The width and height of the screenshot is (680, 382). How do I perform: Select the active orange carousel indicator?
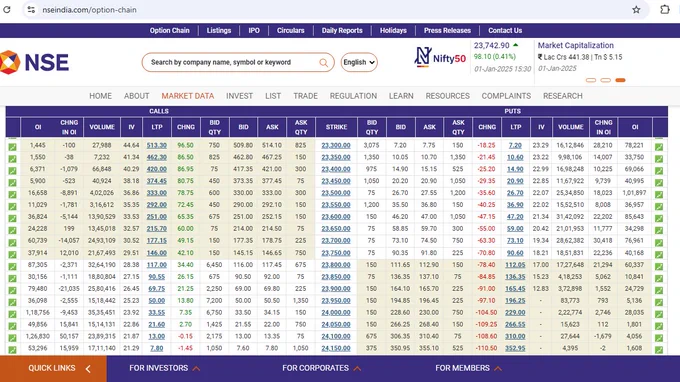(620, 80)
